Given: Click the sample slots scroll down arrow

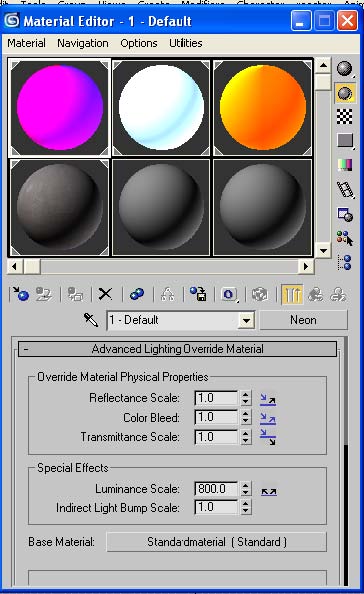Looking at the screenshot, I should point(323,250).
